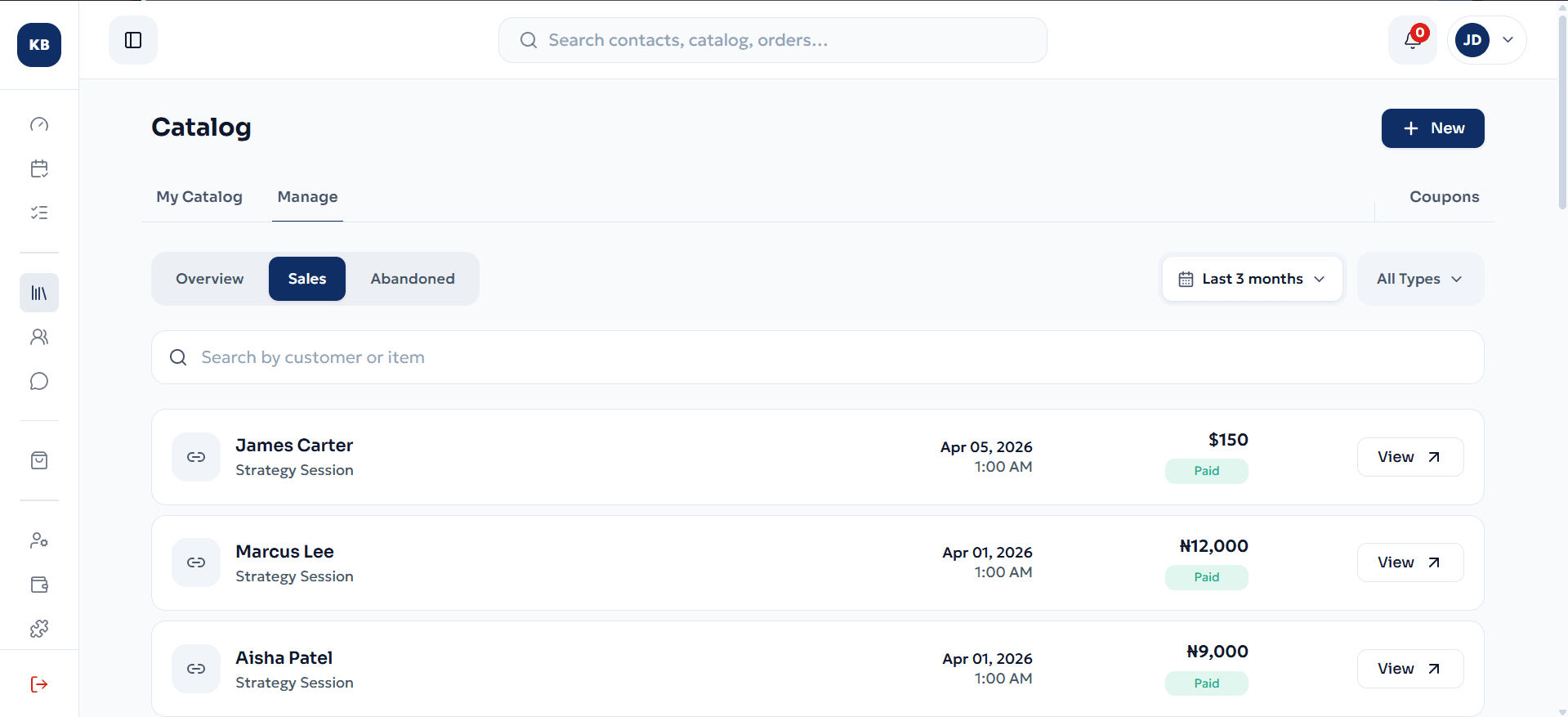Open the shopping bag icon in sidebar
Screen dimensions: 1568x717
point(39,460)
